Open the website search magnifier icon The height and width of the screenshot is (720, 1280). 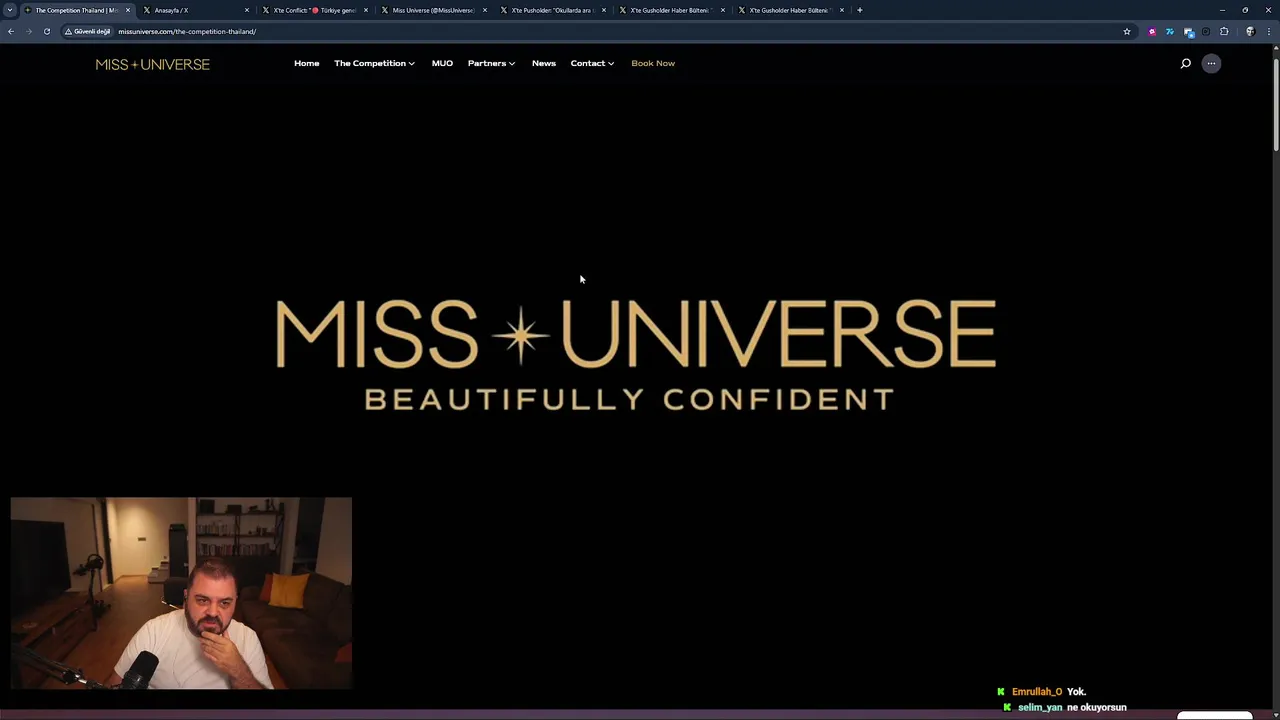pyautogui.click(x=1186, y=63)
